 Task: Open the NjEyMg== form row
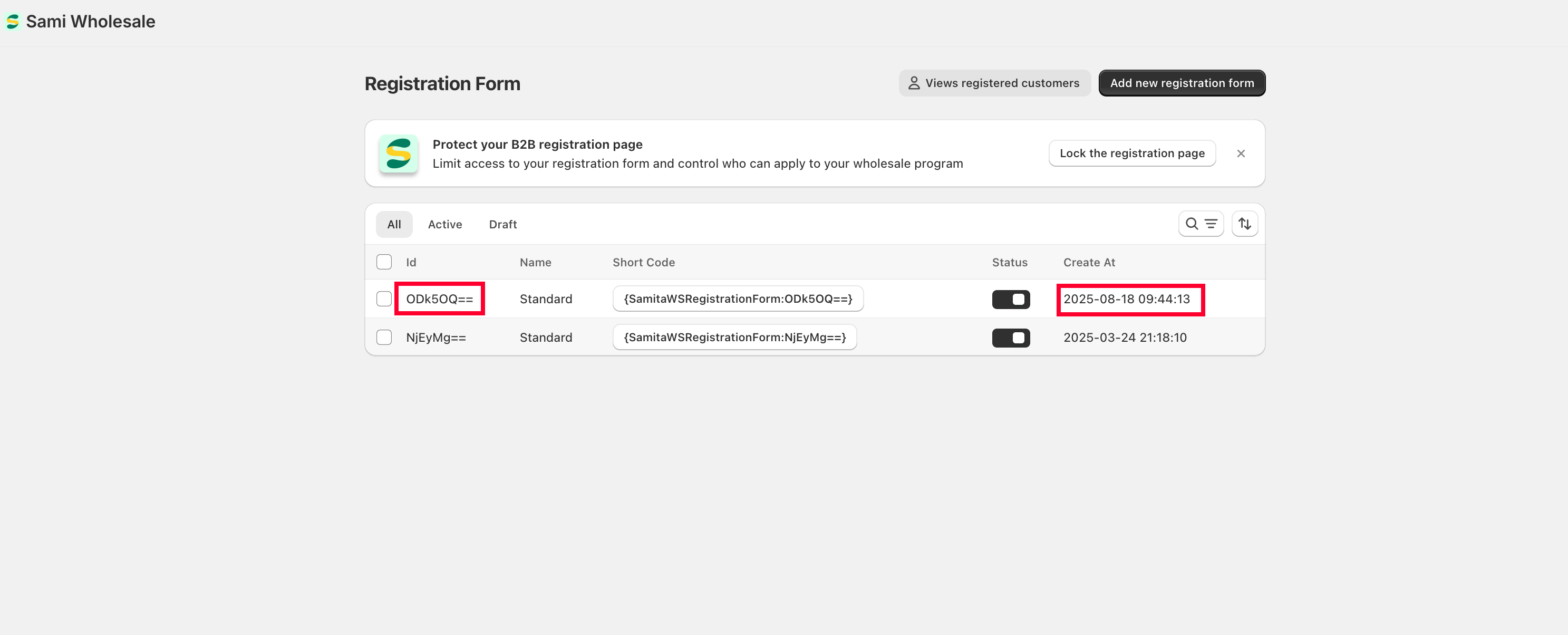(x=436, y=338)
